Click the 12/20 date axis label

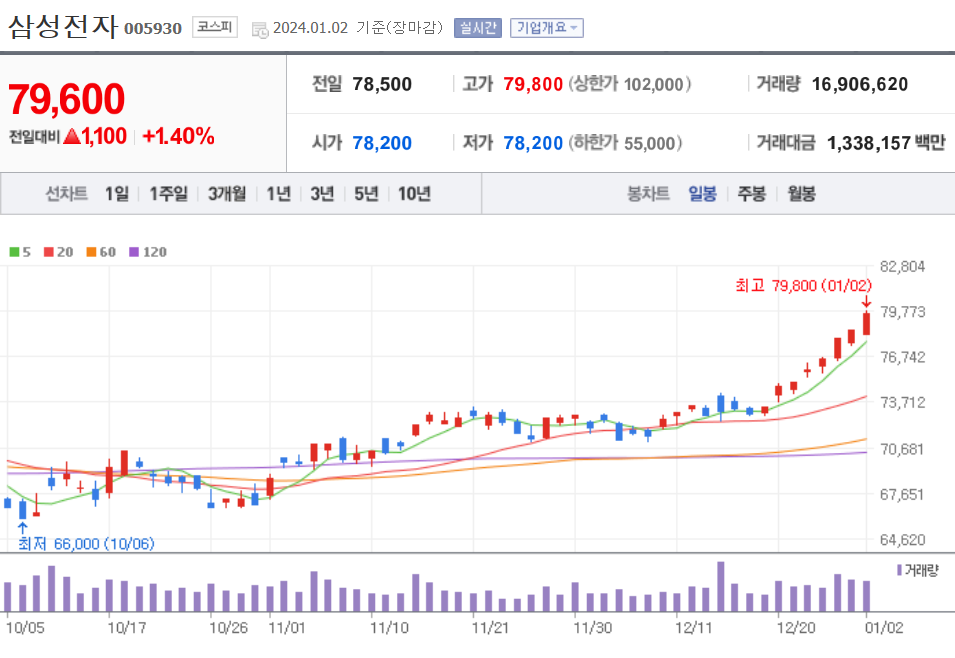click(x=795, y=628)
